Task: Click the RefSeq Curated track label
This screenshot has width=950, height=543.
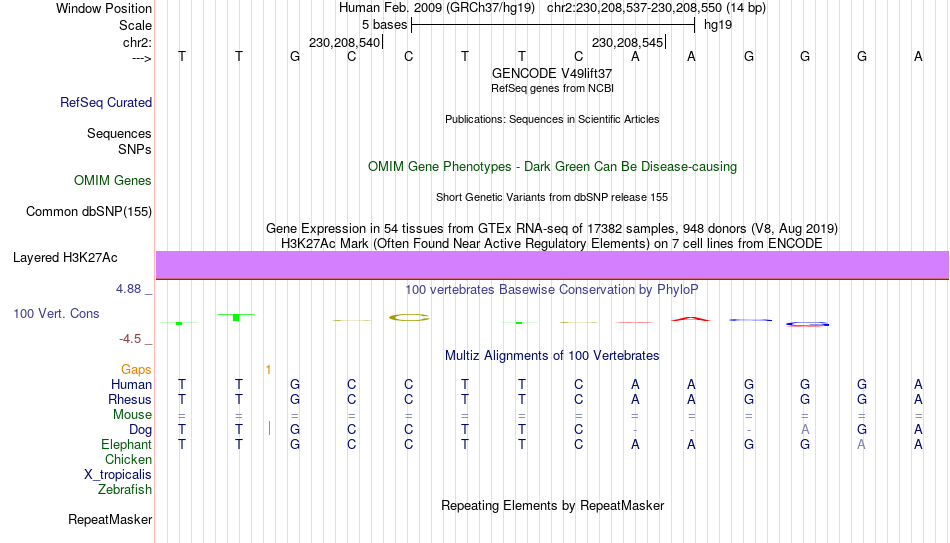Action: pos(106,102)
